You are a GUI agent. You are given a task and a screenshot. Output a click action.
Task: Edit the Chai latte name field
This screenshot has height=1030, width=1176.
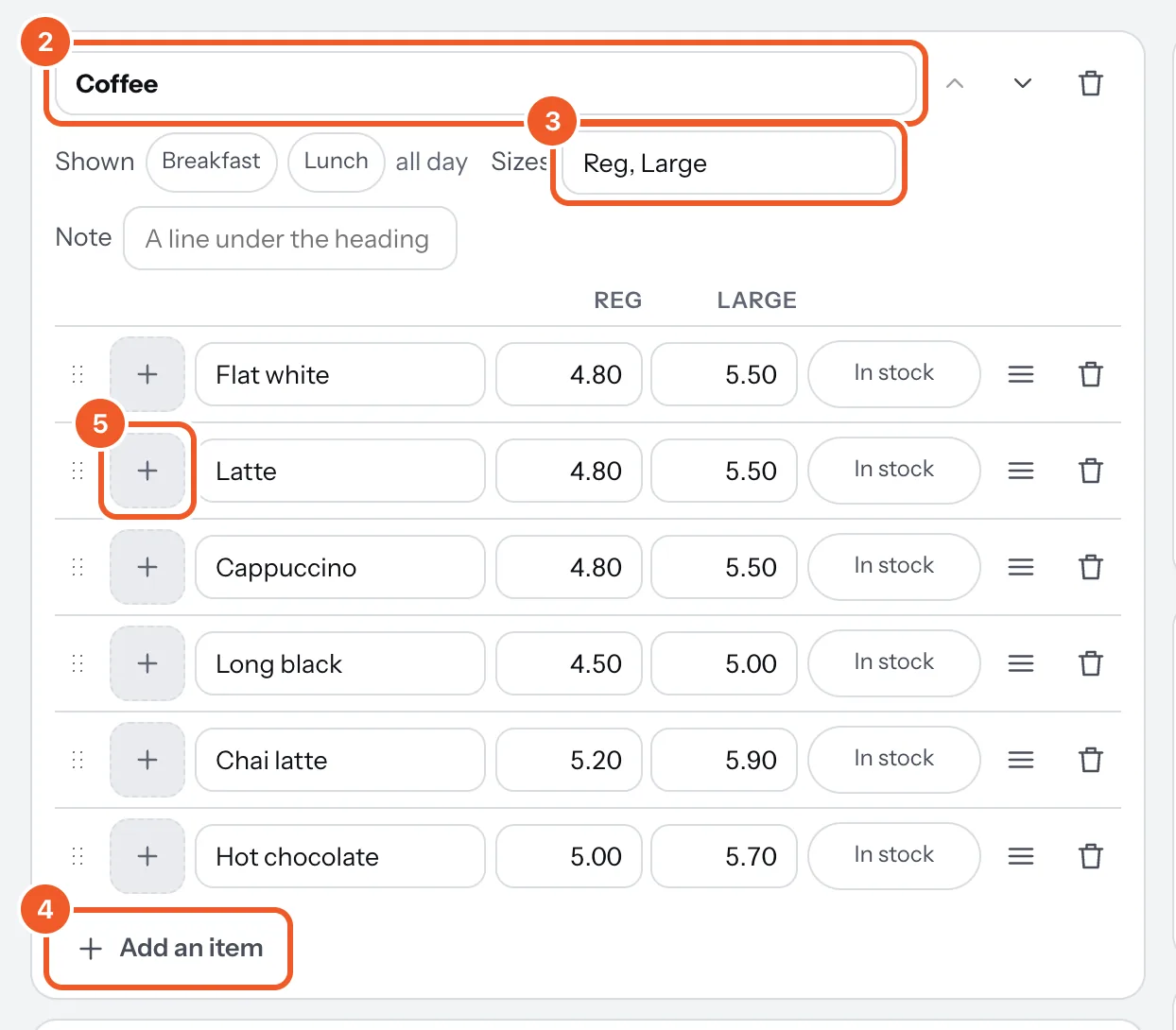(x=340, y=760)
